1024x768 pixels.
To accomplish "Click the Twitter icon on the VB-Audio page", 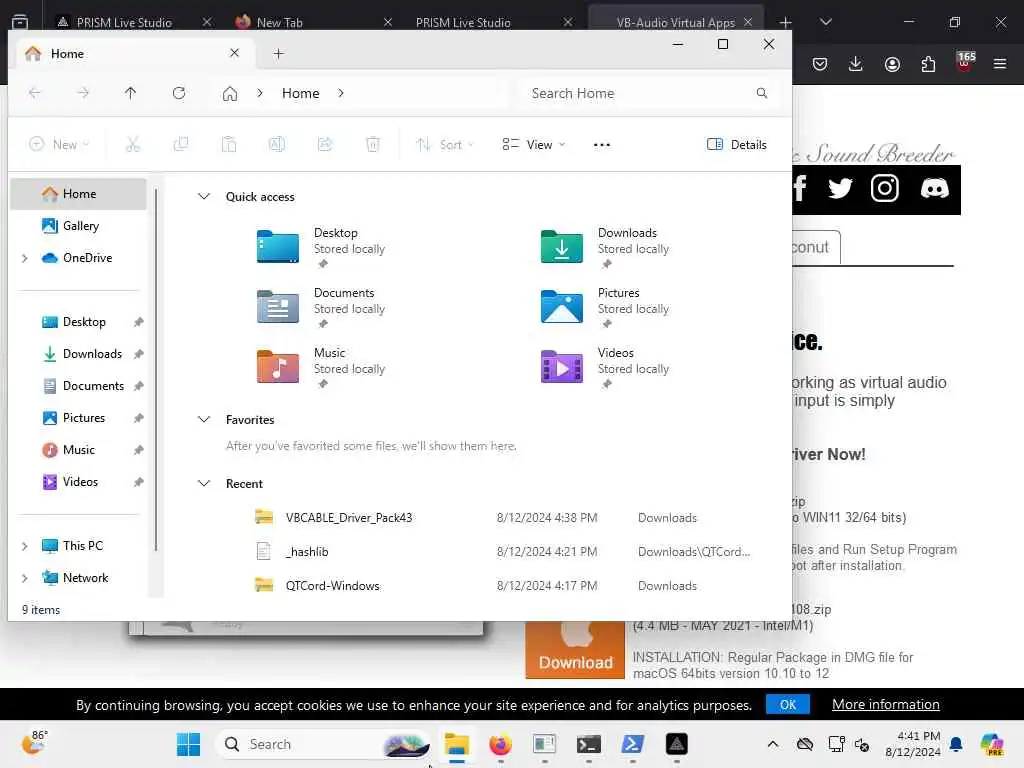I will pyautogui.click(x=840, y=189).
